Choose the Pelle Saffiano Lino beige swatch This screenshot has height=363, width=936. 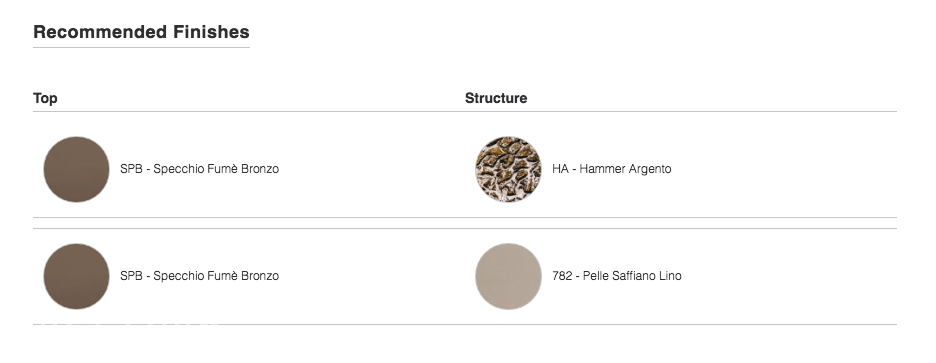tap(509, 276)
